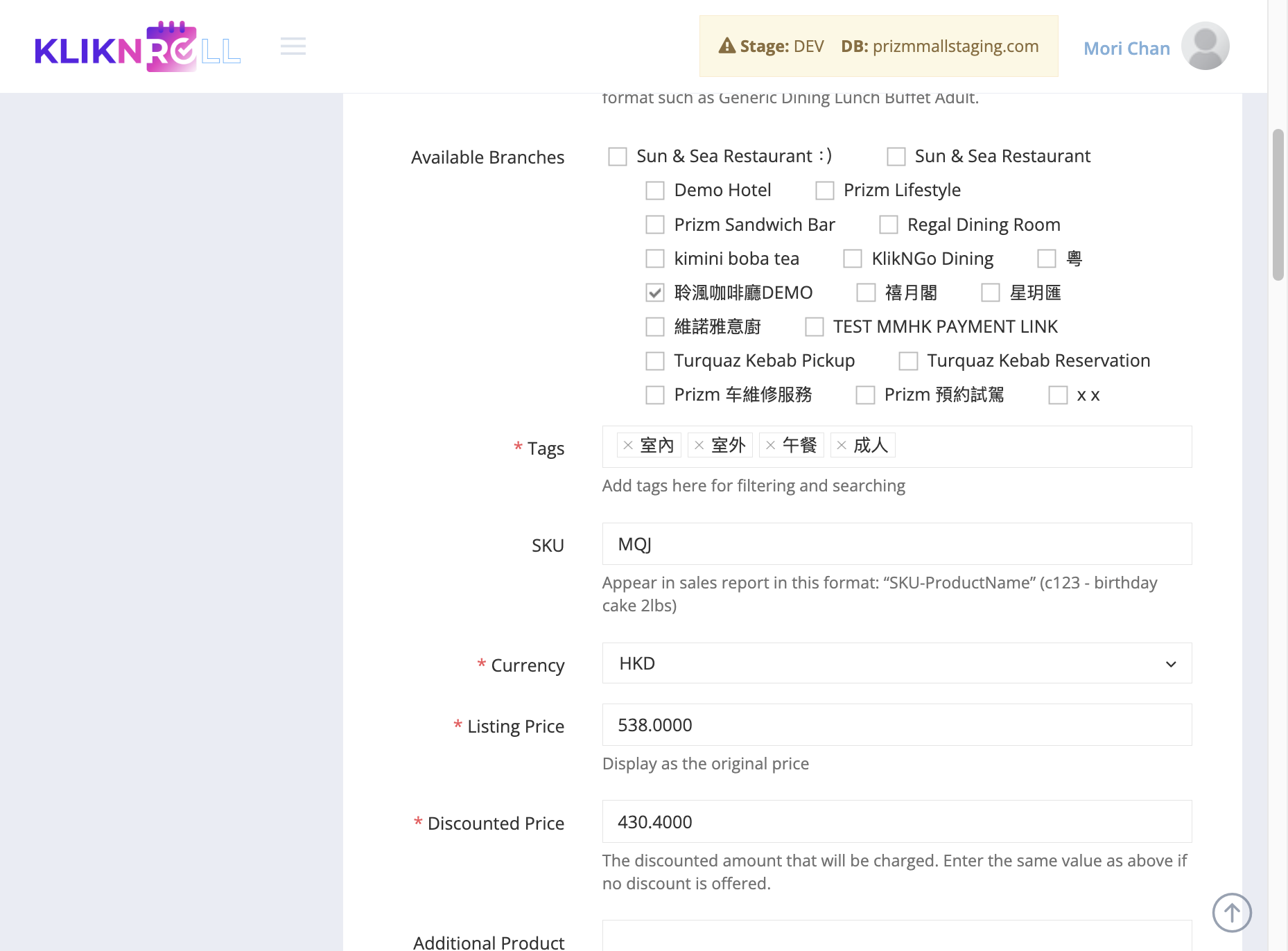This screenshot has width=1288, height=951.
Task: Select the Regal Dining Room branch
Action: tap(889, 225)
